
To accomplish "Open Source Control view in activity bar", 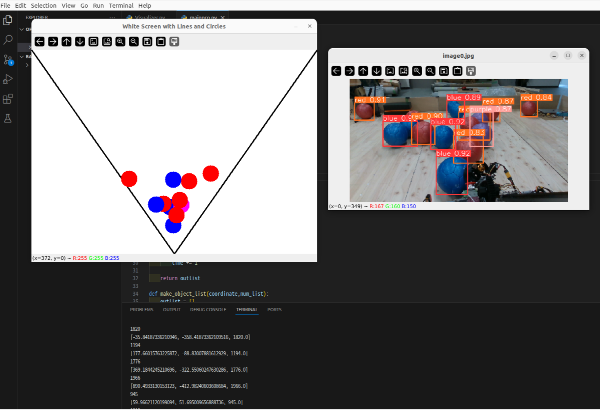I will pyautogui.click(x=8, y=59).
